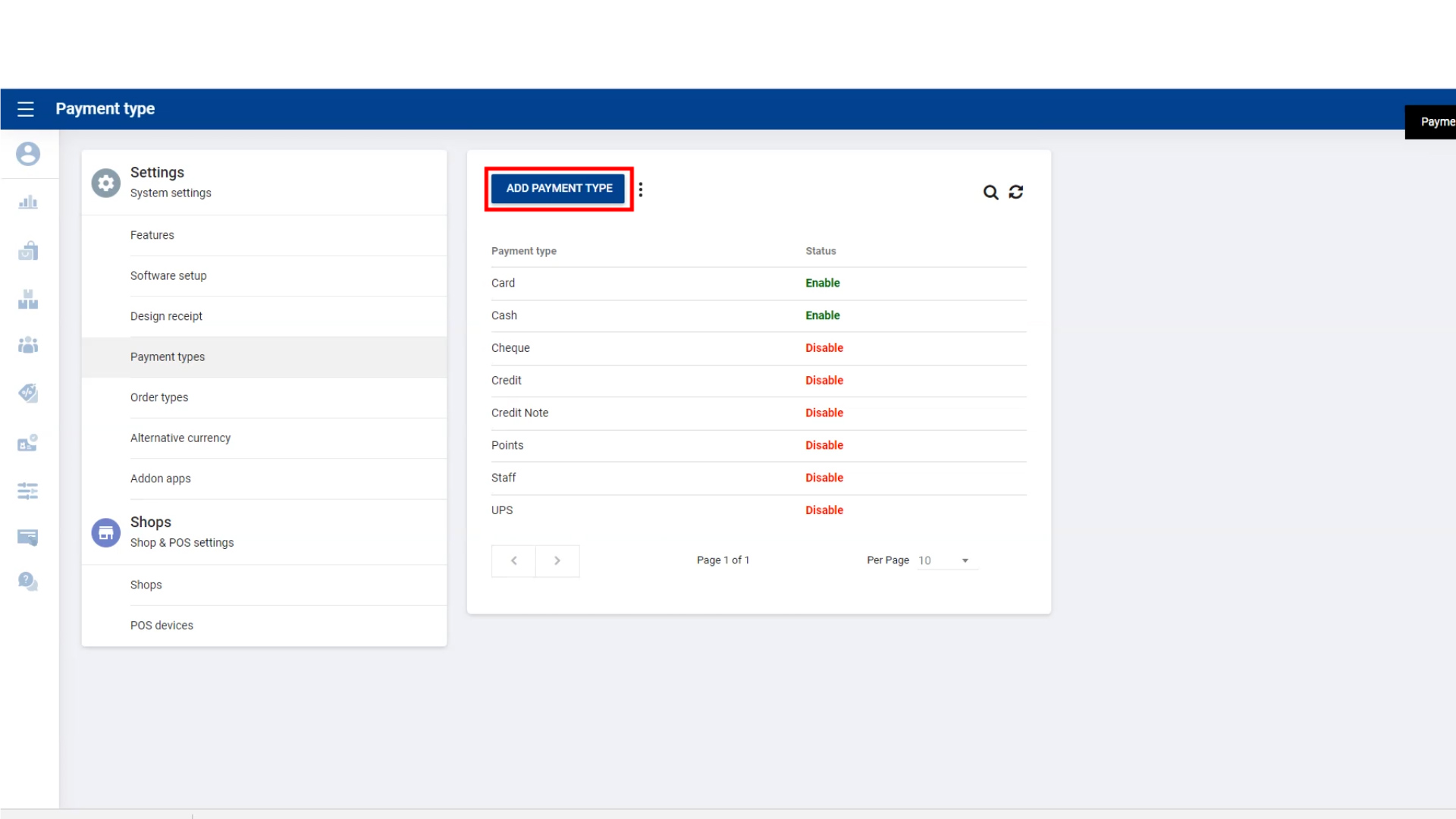Click the user profile avatar icon
This screenshot has height=819, width=1456.
[x=28, y=154]
